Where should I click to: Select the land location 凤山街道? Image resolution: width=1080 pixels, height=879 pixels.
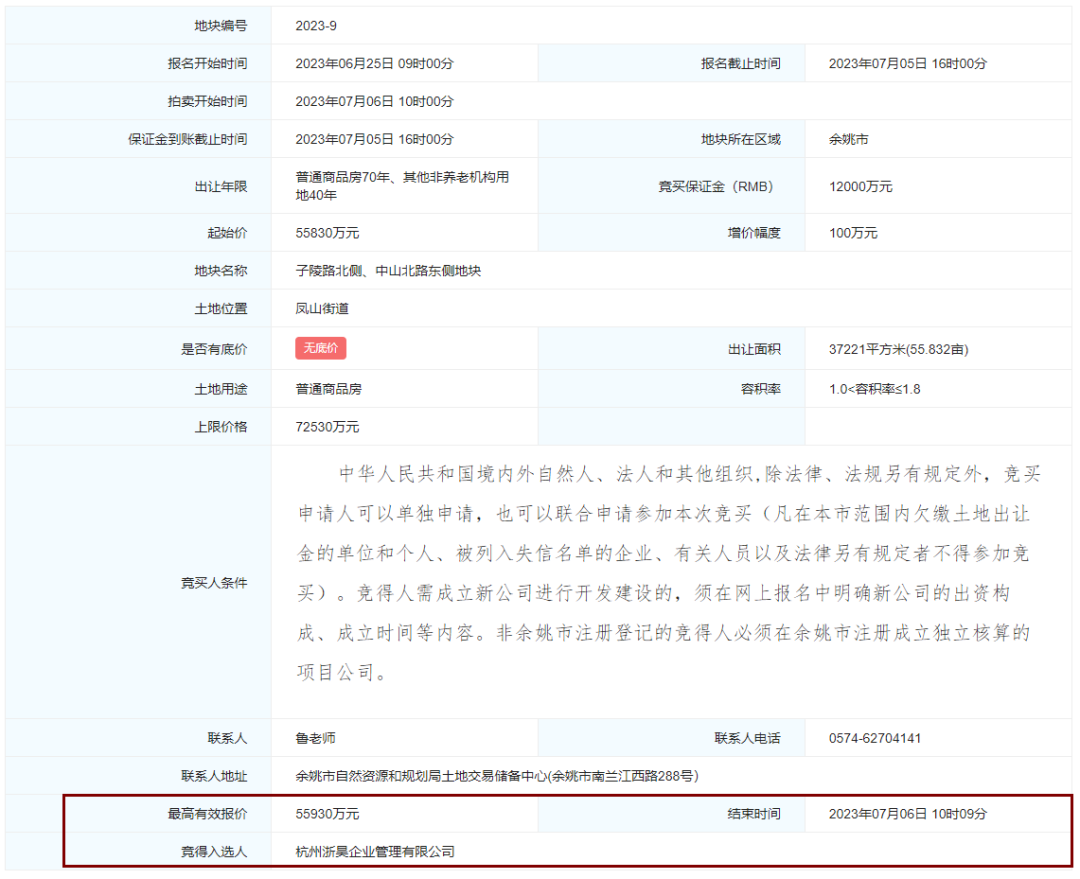[x=322, y=309]
